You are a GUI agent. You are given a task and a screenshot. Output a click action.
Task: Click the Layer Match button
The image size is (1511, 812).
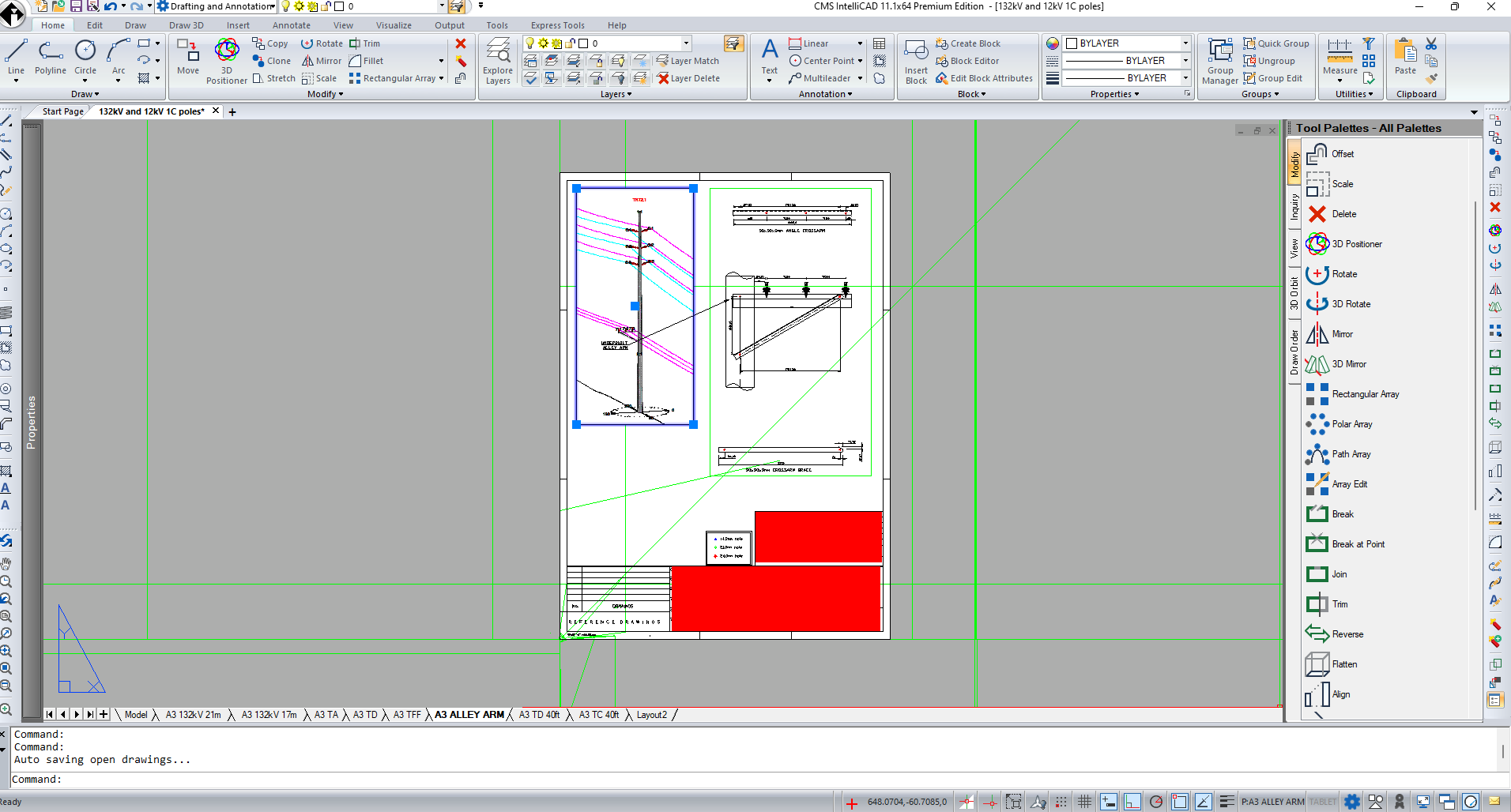pyautogui.click(x=688, y=61)
